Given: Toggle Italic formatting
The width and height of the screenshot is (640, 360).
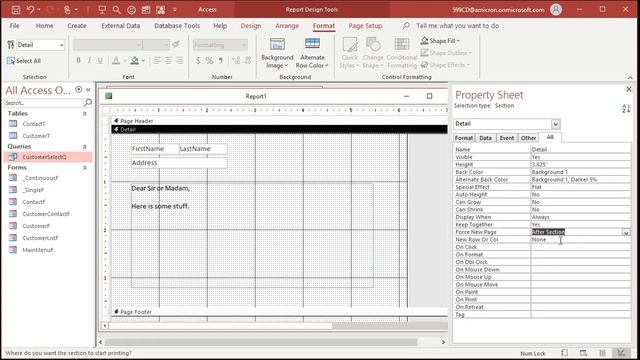Looking at the screenshot, I should point(89,60).
